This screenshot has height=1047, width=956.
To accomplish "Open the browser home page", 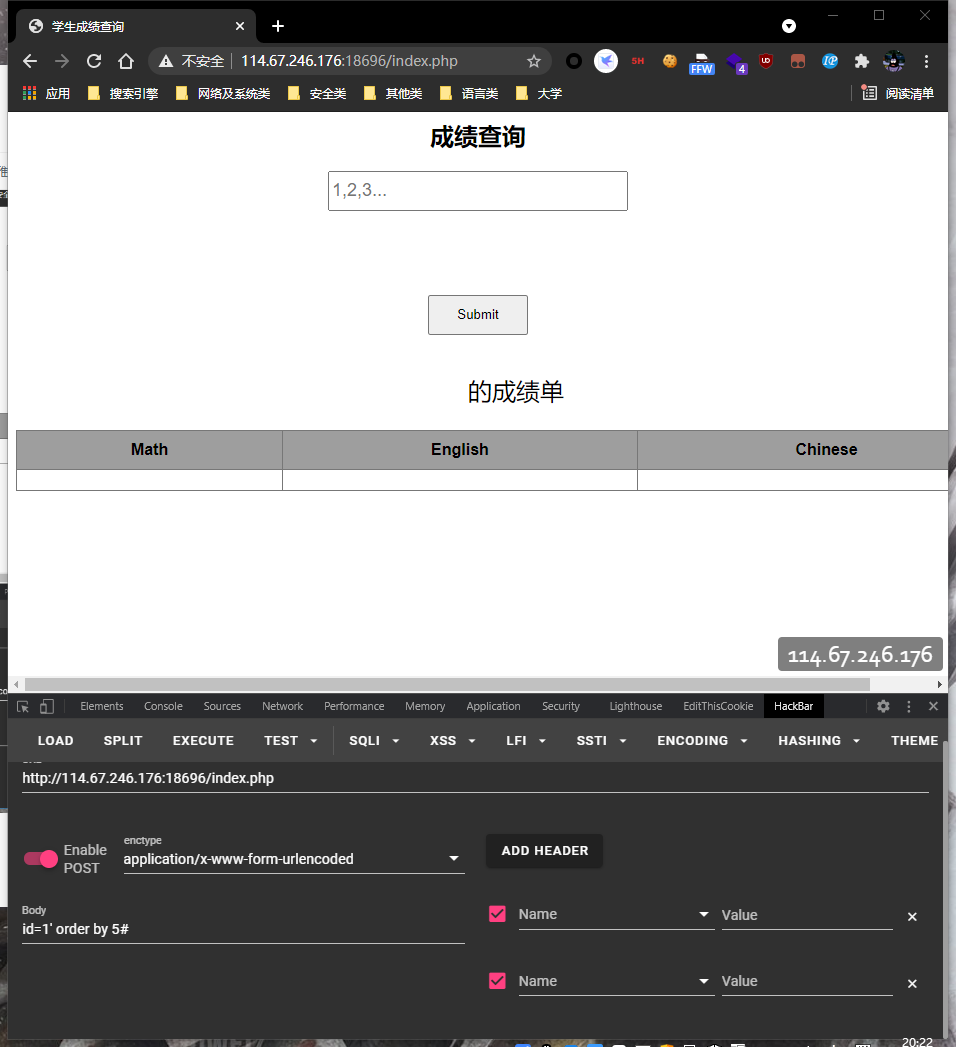I will click(x=126, y=61).
